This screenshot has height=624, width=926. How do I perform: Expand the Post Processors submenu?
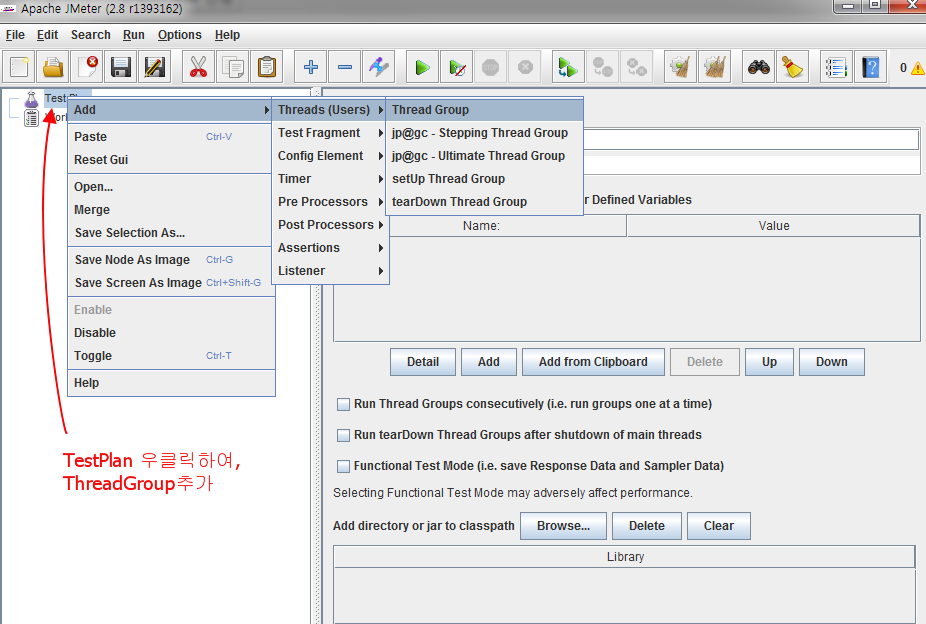pyautogui.click(x=330, y=225)
